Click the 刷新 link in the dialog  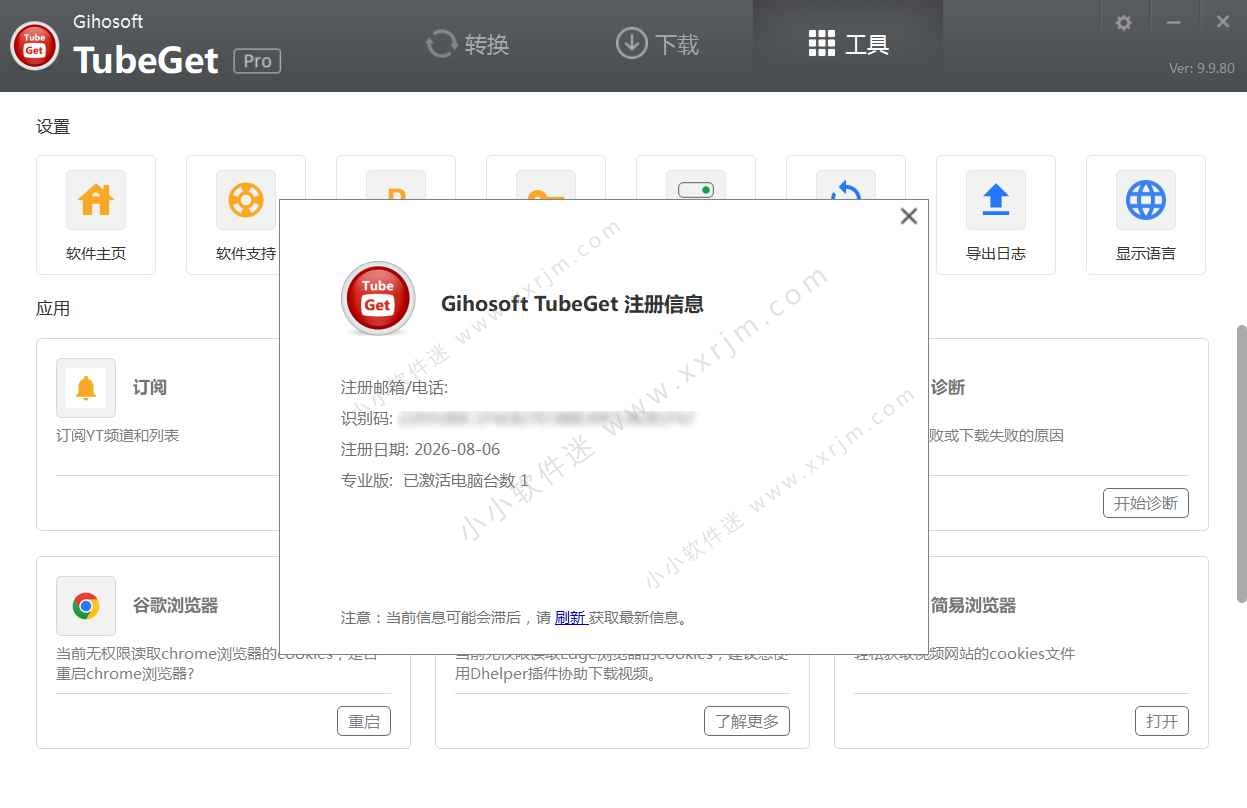pyautogui.click(x=570, y=618)
